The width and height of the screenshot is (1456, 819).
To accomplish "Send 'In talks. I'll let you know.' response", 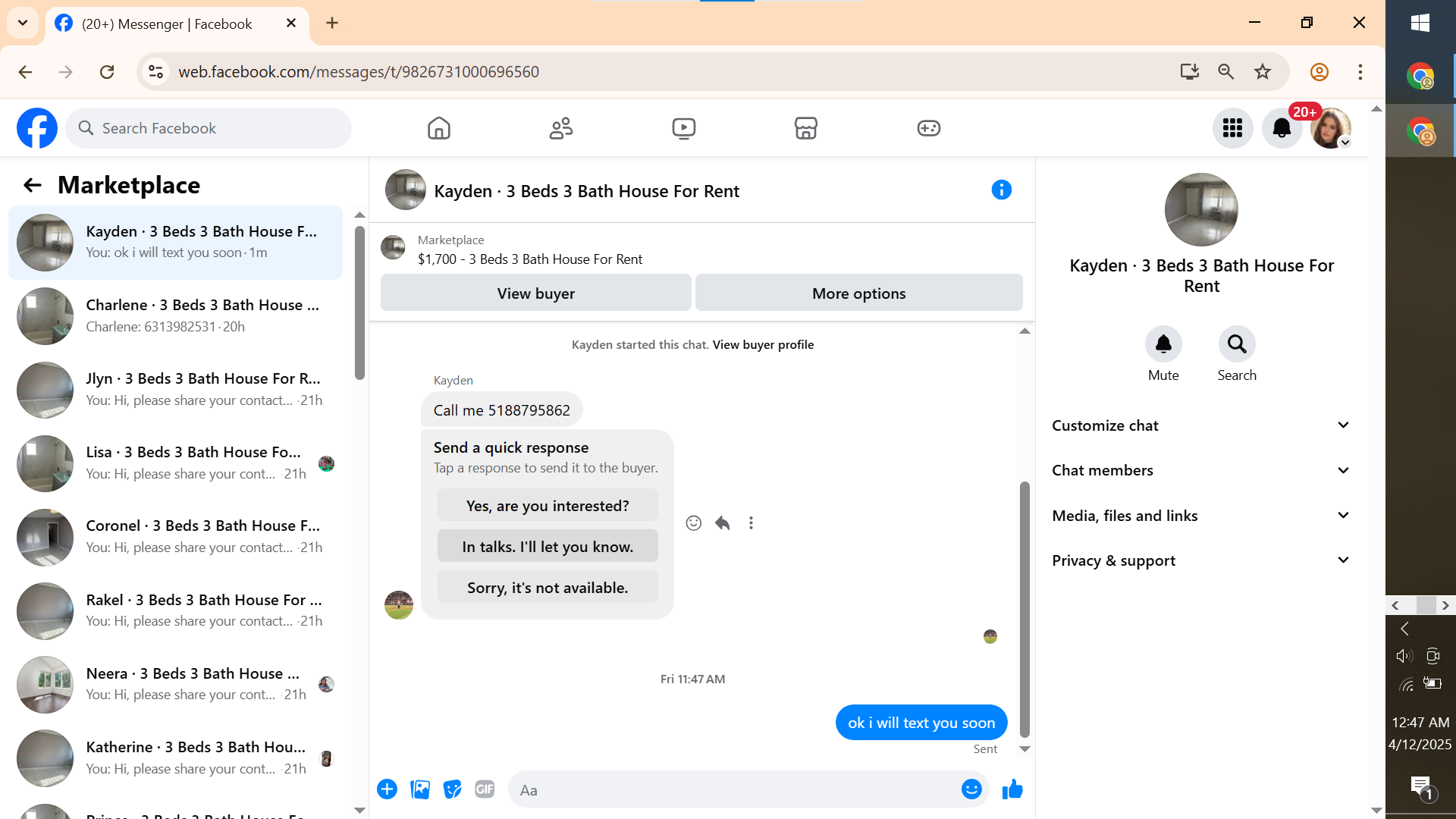I will point(548,547).
